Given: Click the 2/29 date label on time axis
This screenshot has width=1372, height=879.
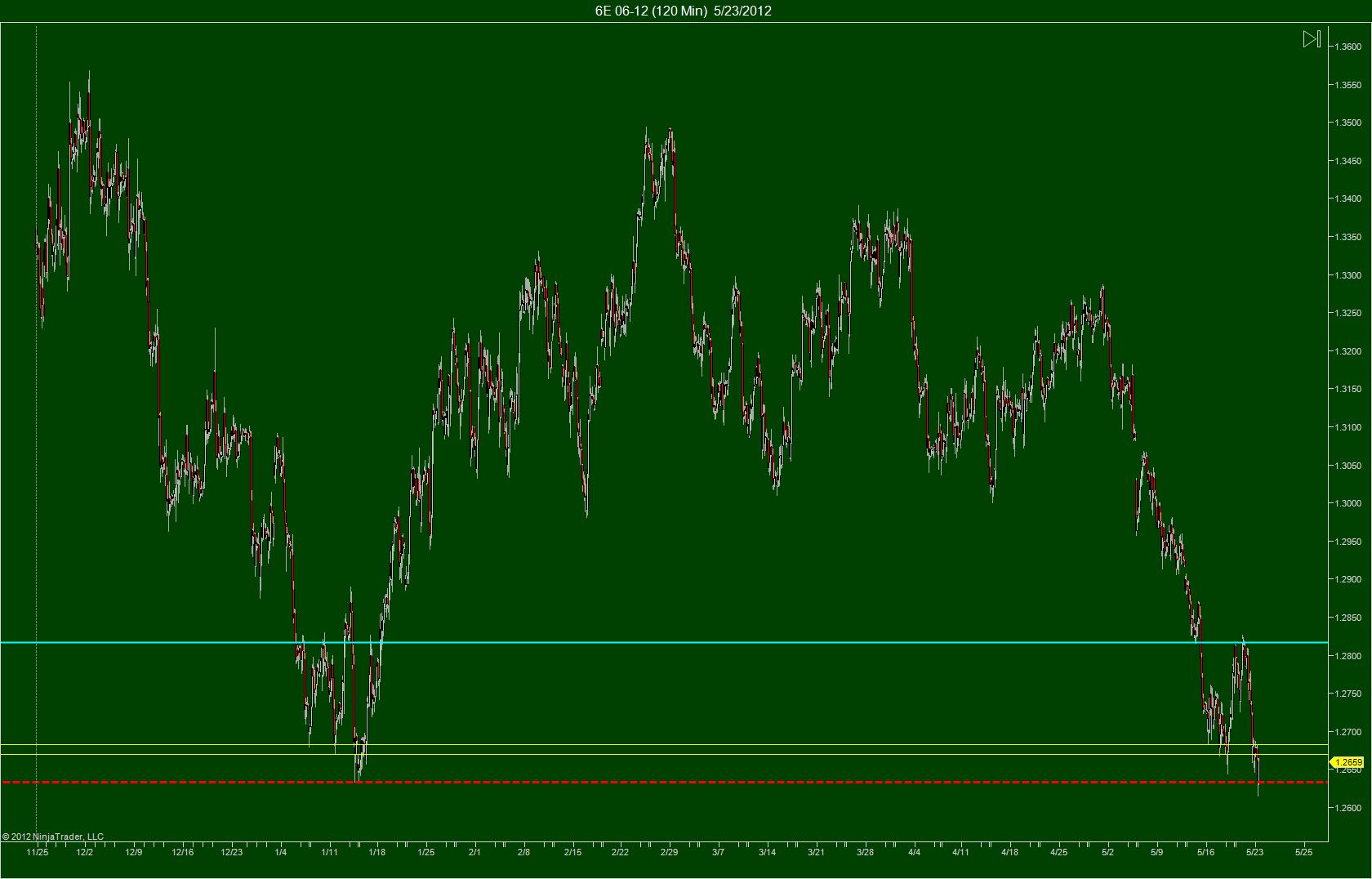Looking at the screenshot, I should [669, 852].
